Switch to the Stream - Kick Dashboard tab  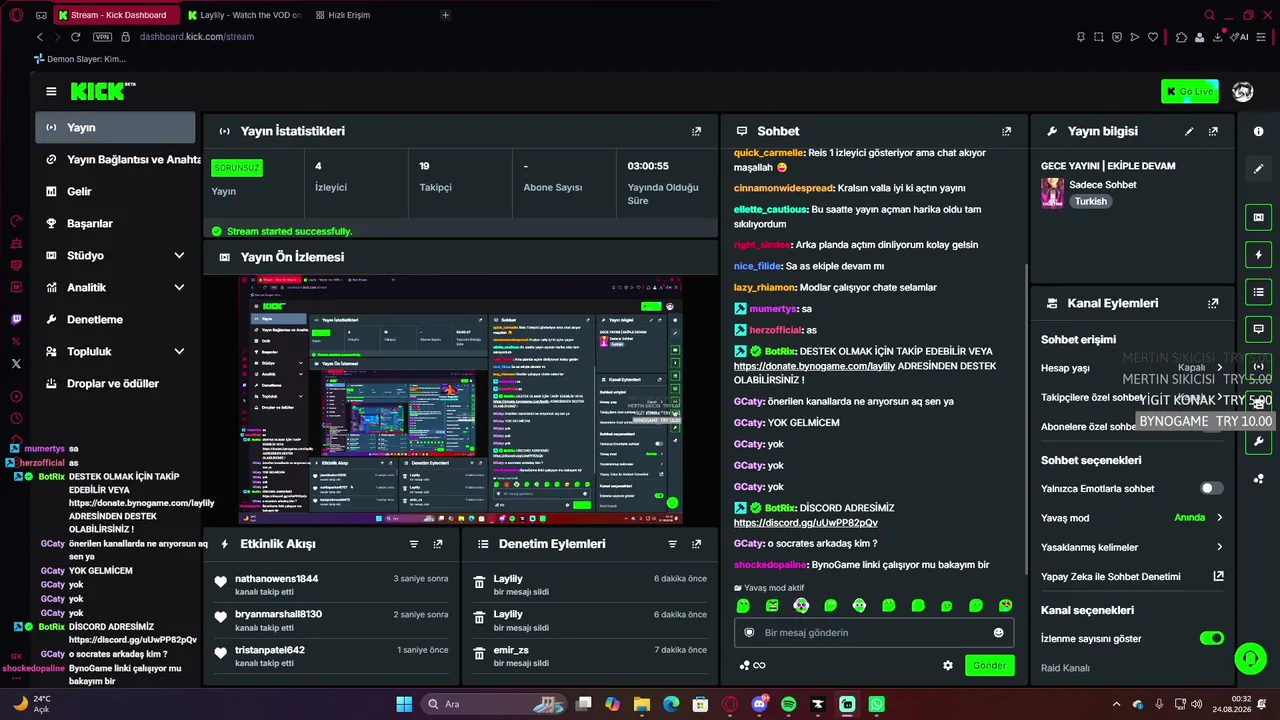point(117,15)
